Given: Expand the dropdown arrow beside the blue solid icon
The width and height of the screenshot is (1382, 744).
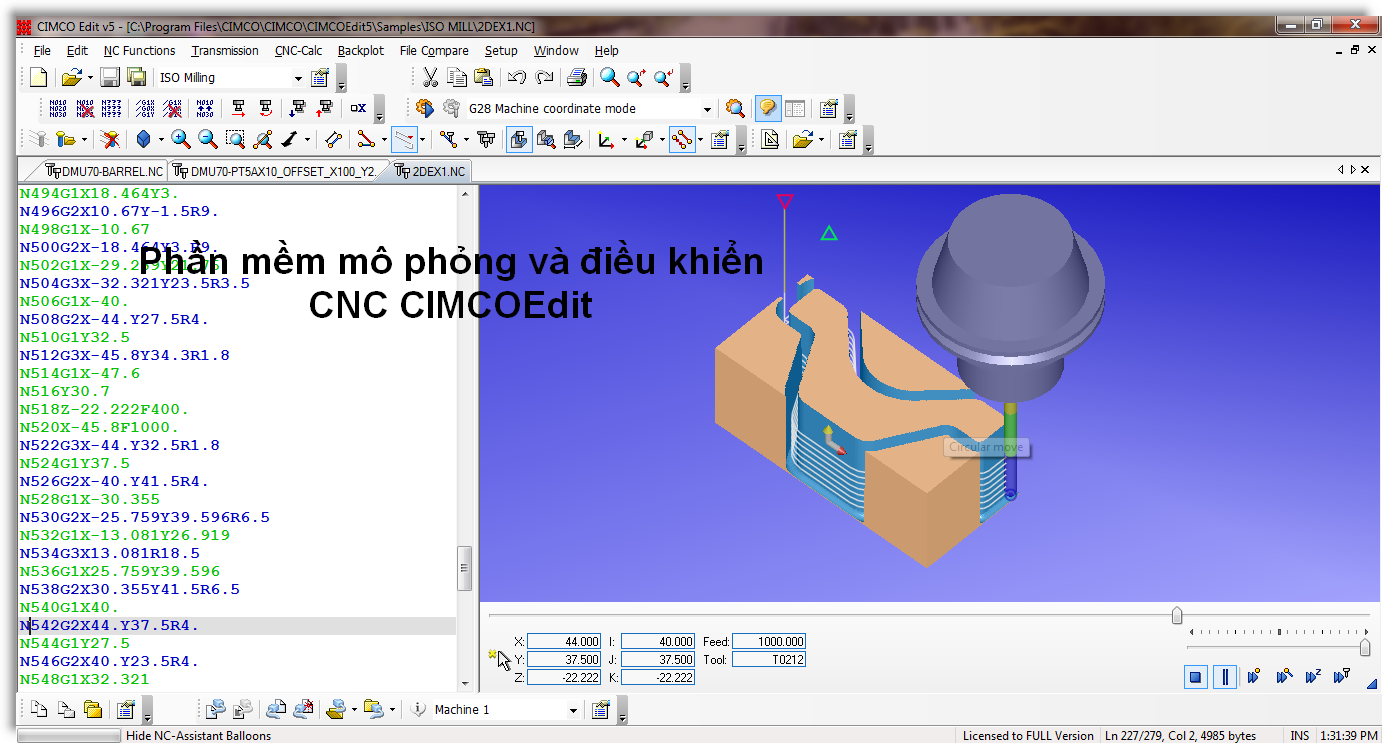Looking at the screenshot, I should (160, 140).
